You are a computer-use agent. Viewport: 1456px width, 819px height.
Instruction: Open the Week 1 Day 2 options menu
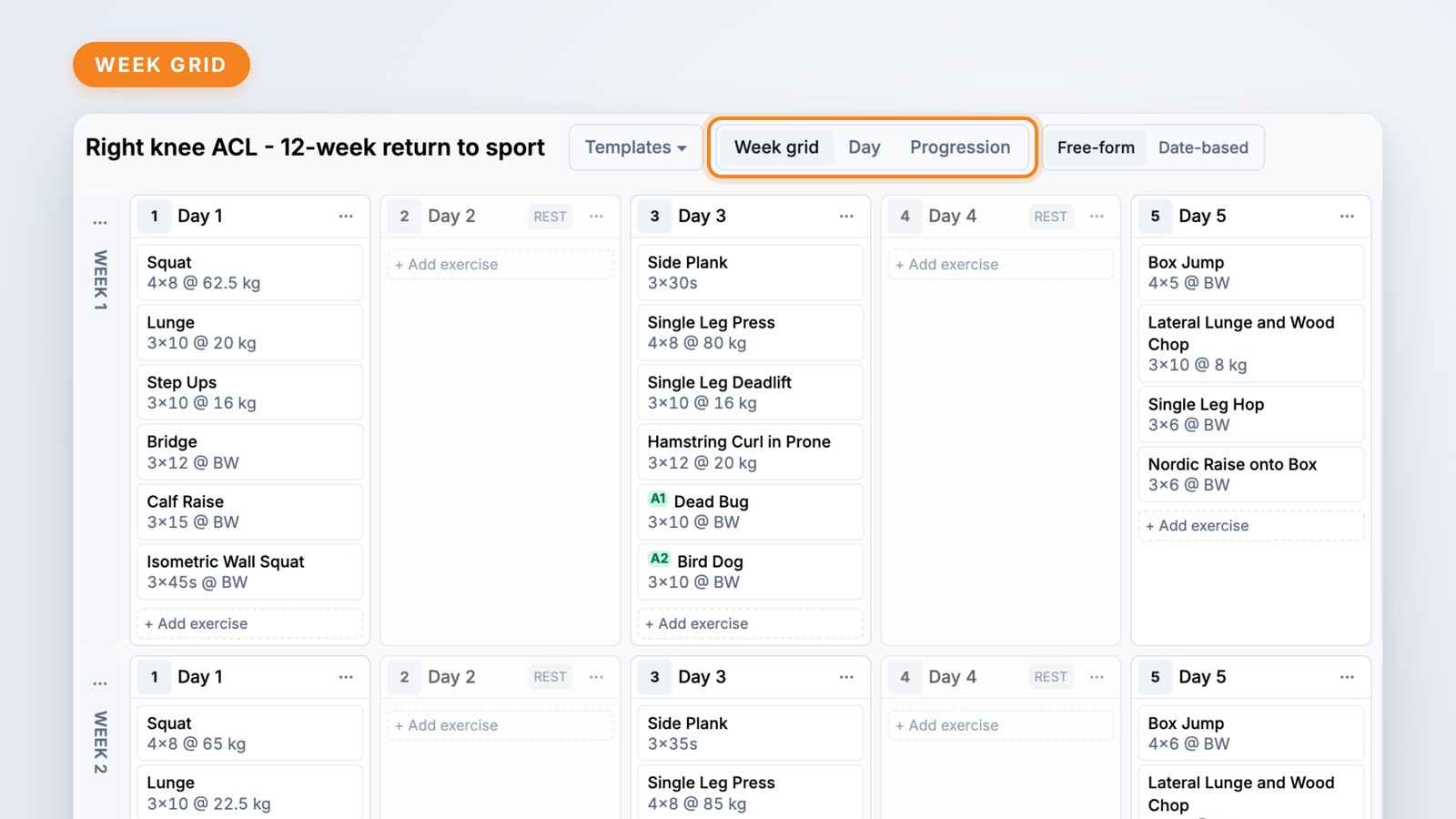[596, 217]
